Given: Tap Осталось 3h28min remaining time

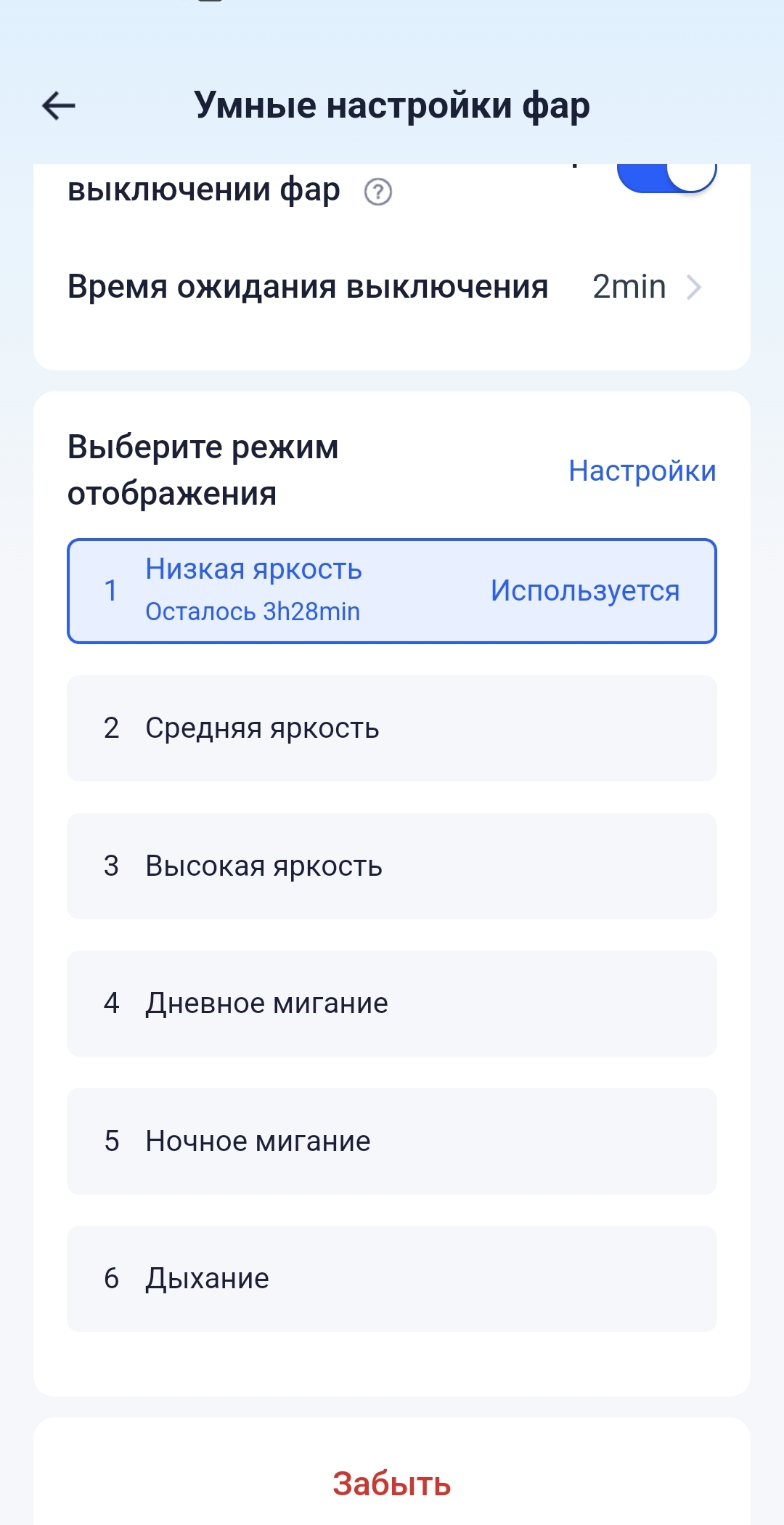Looking at the screenshot, I should coord(253,611).
